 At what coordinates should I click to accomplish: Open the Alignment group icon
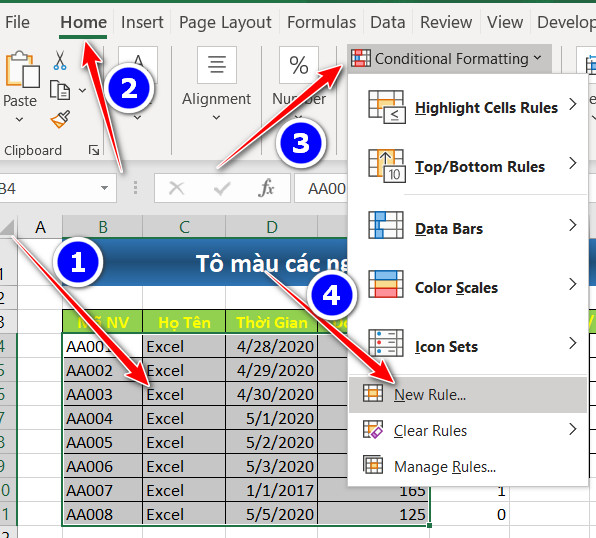coord(217,65)
